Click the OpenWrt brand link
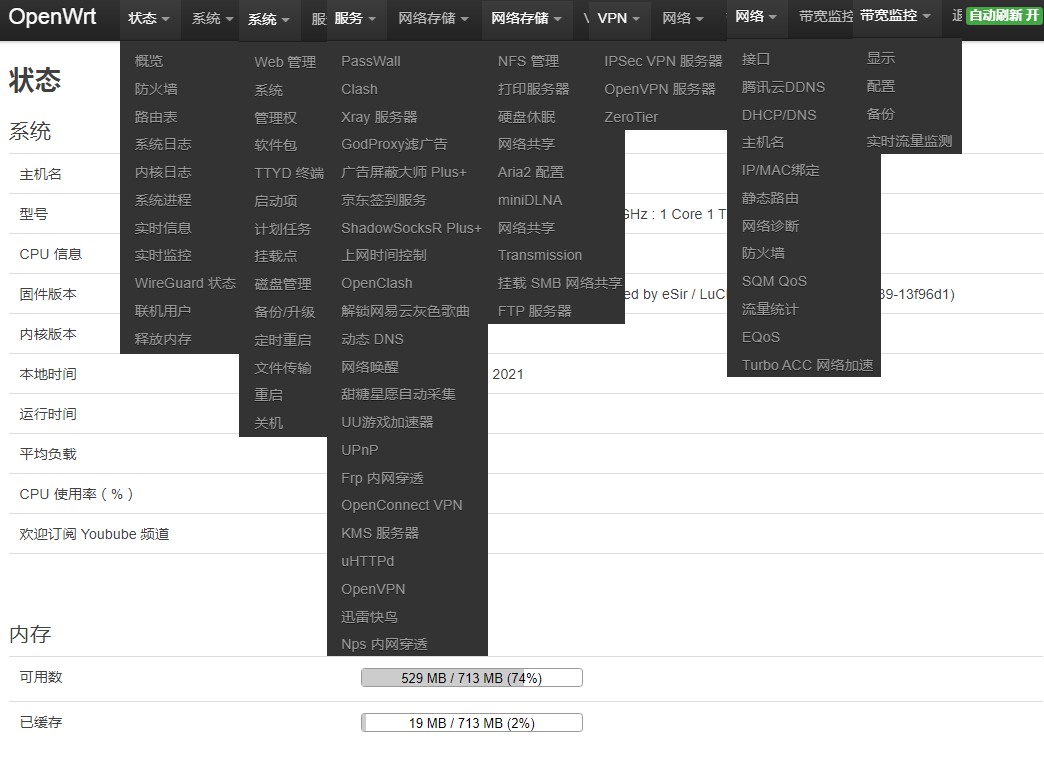Image resolution: width=1044 pixels, height=770 pixels. [x=53, y=17]
